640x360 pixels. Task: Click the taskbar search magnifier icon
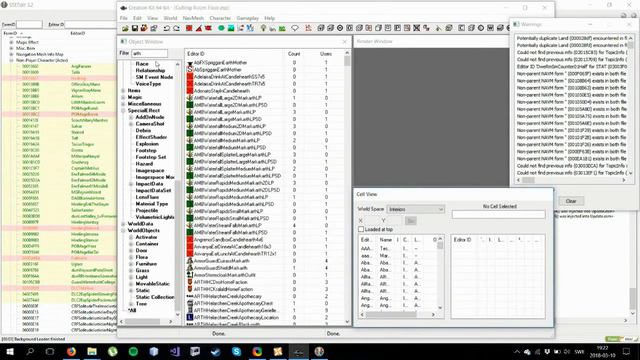tap(30, 351)
